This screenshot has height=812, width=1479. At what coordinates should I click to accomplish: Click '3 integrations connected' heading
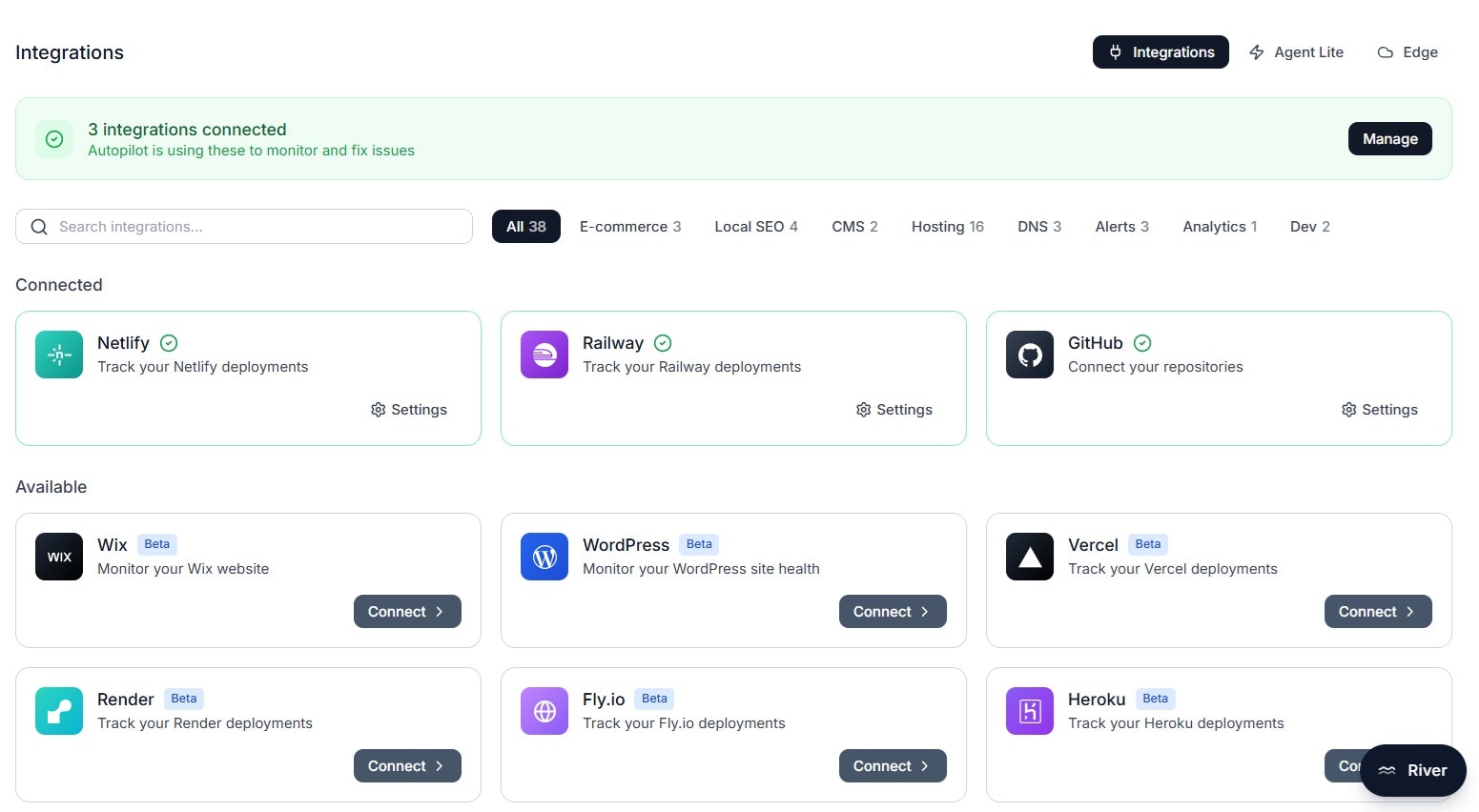click(x=187, y=130)
